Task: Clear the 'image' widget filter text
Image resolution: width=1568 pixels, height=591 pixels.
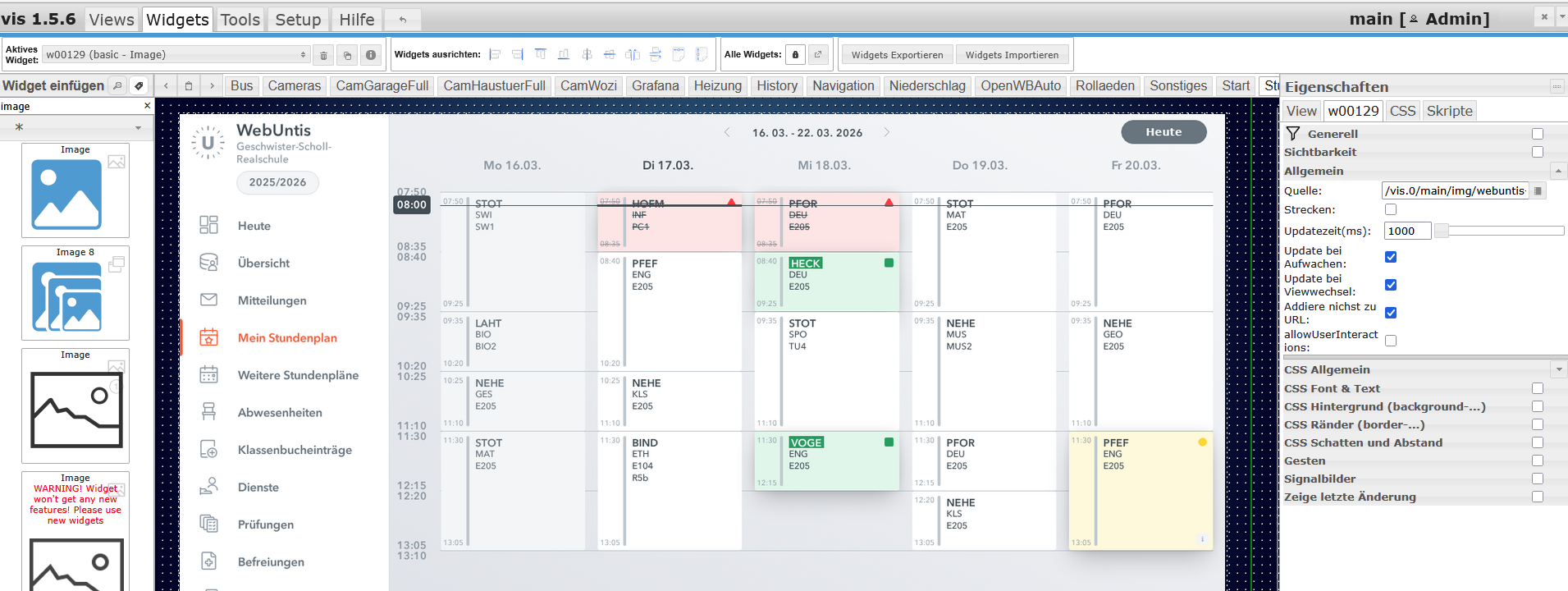Action: pos(148,106)
